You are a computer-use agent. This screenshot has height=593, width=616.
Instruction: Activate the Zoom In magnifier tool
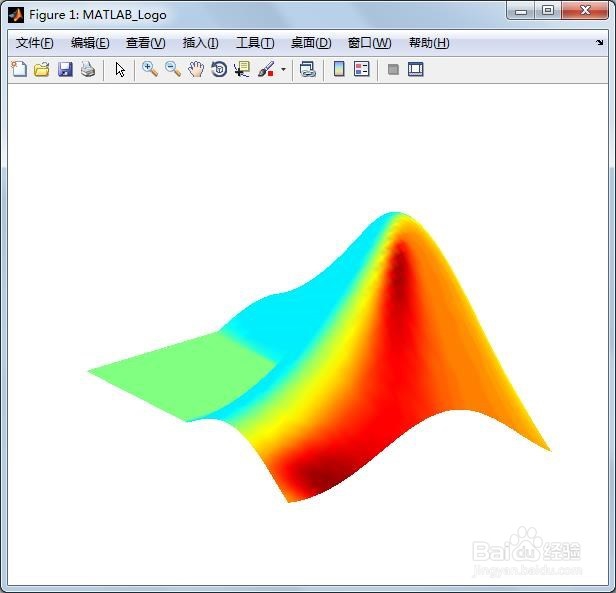point(150,69)
